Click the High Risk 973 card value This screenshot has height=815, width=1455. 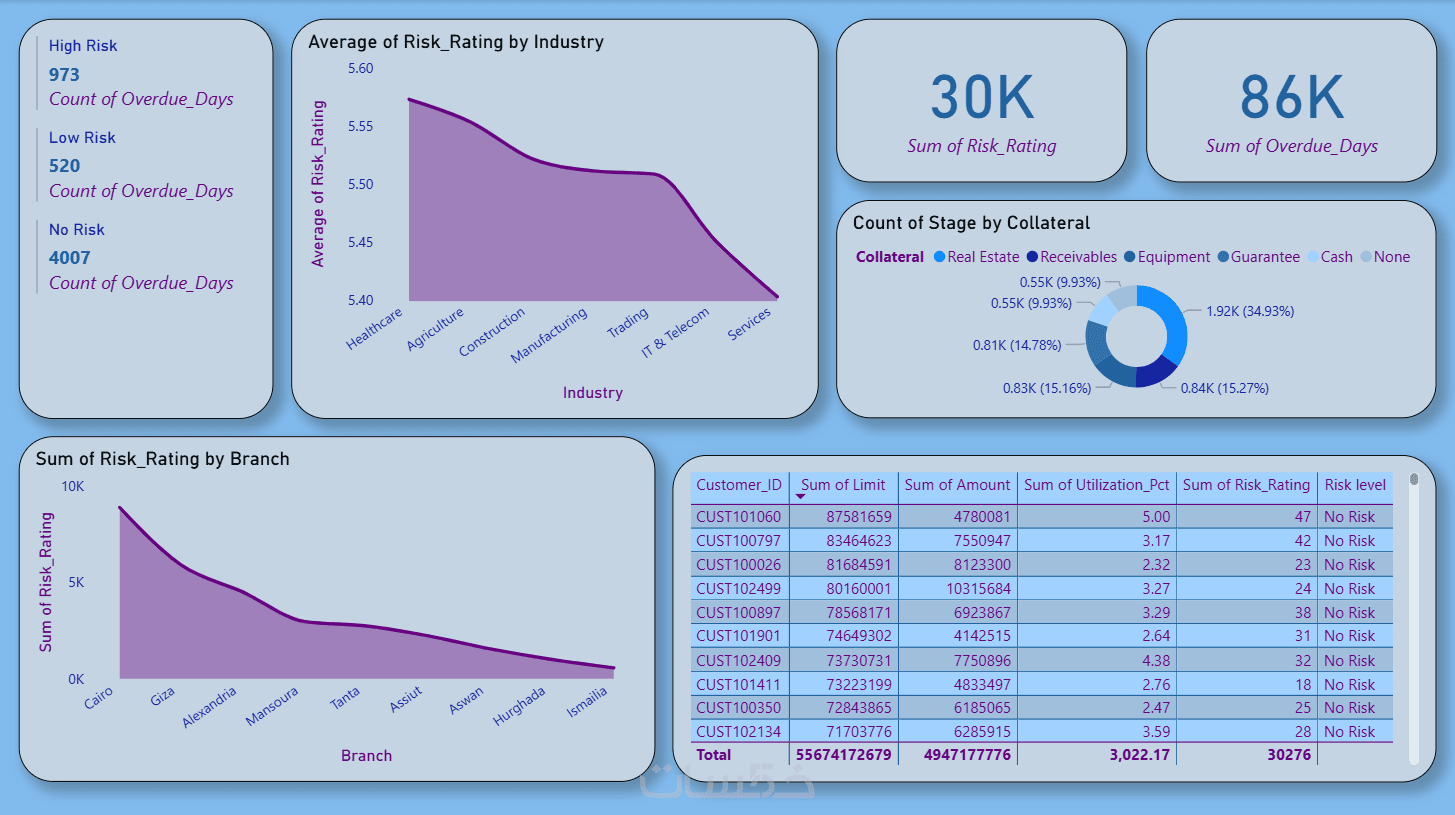pyautogui.click(x=64, y=75)
